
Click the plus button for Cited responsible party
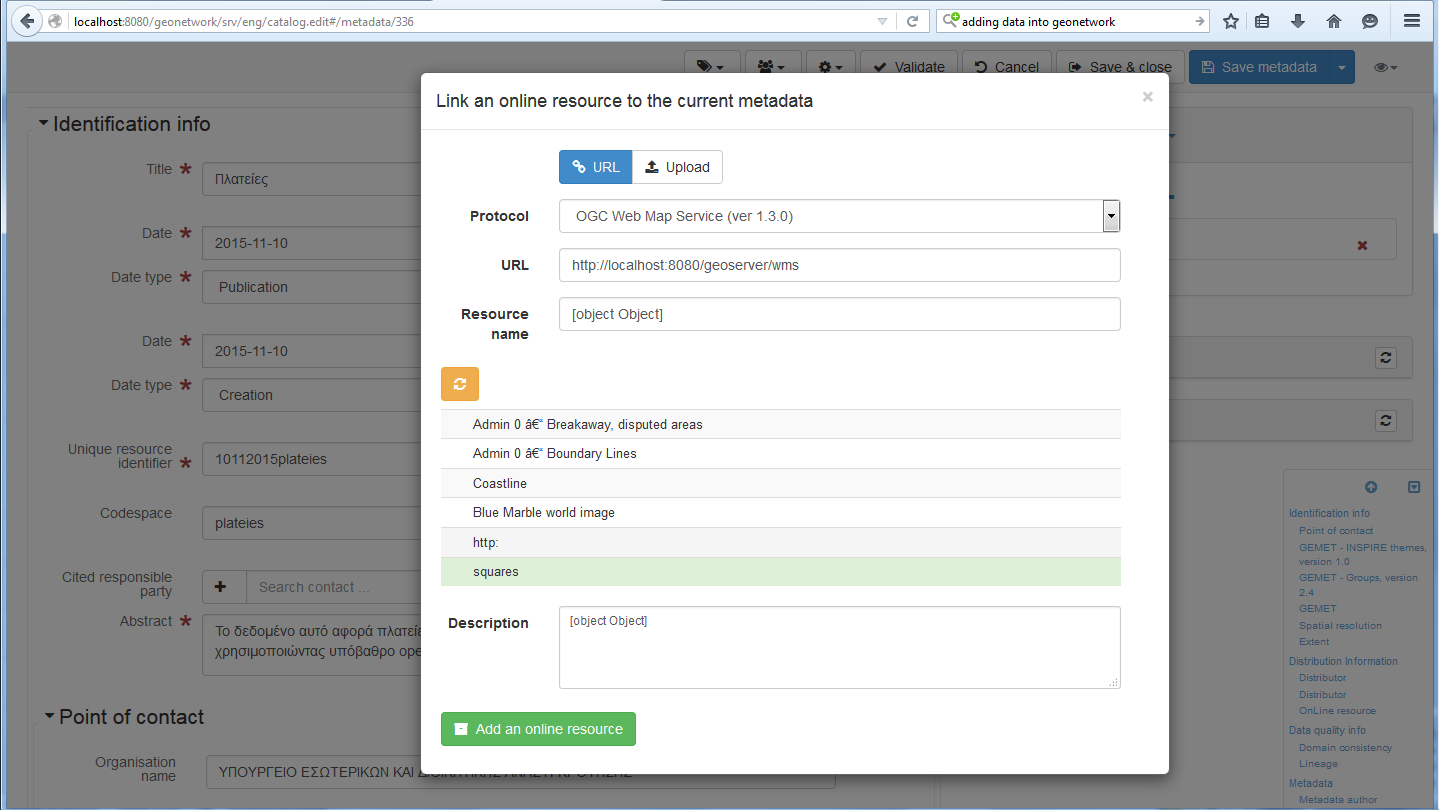click(x=224, y=587)
